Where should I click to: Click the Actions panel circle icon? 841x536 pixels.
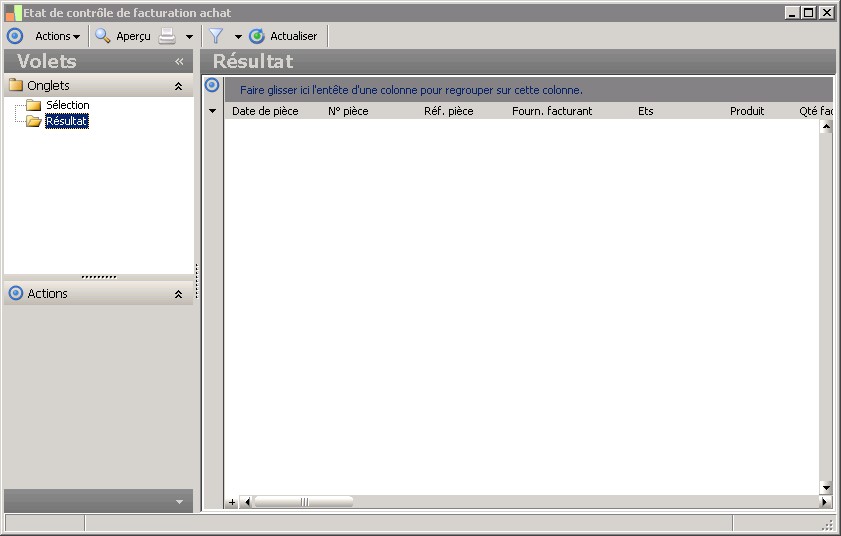(16, 293)
